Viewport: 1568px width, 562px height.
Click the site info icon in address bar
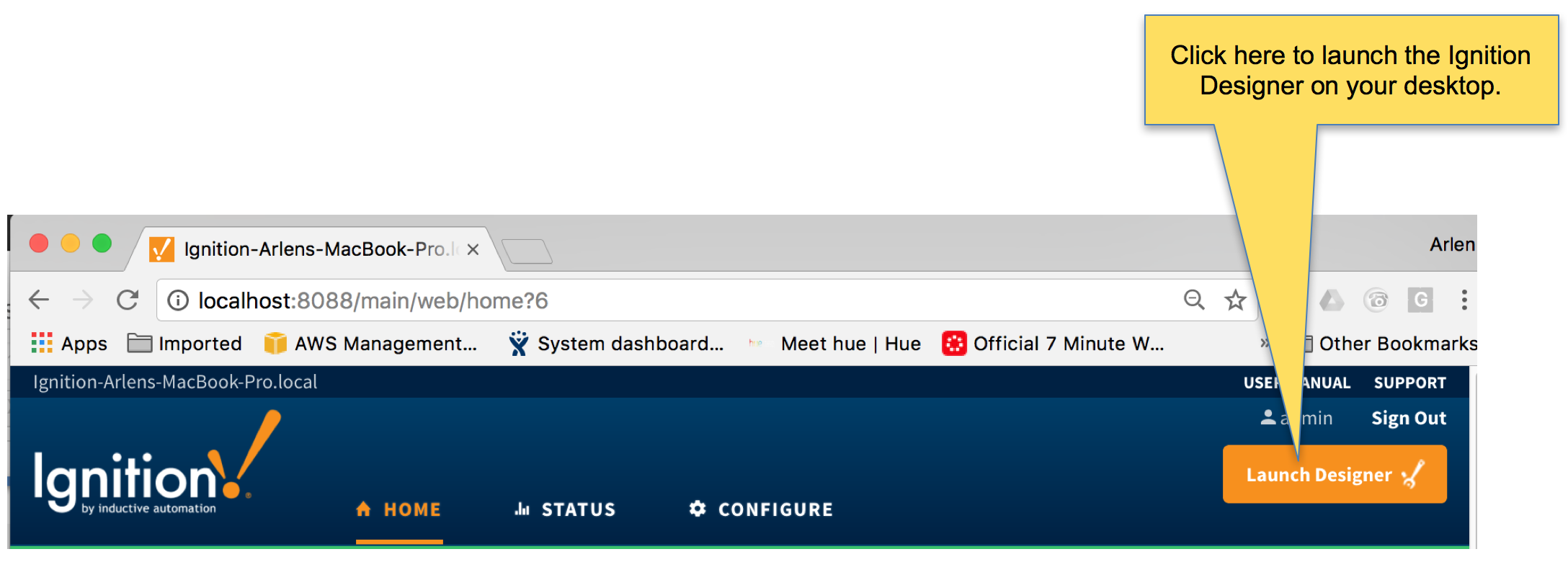pyautogui.click(x=177, y=300)
